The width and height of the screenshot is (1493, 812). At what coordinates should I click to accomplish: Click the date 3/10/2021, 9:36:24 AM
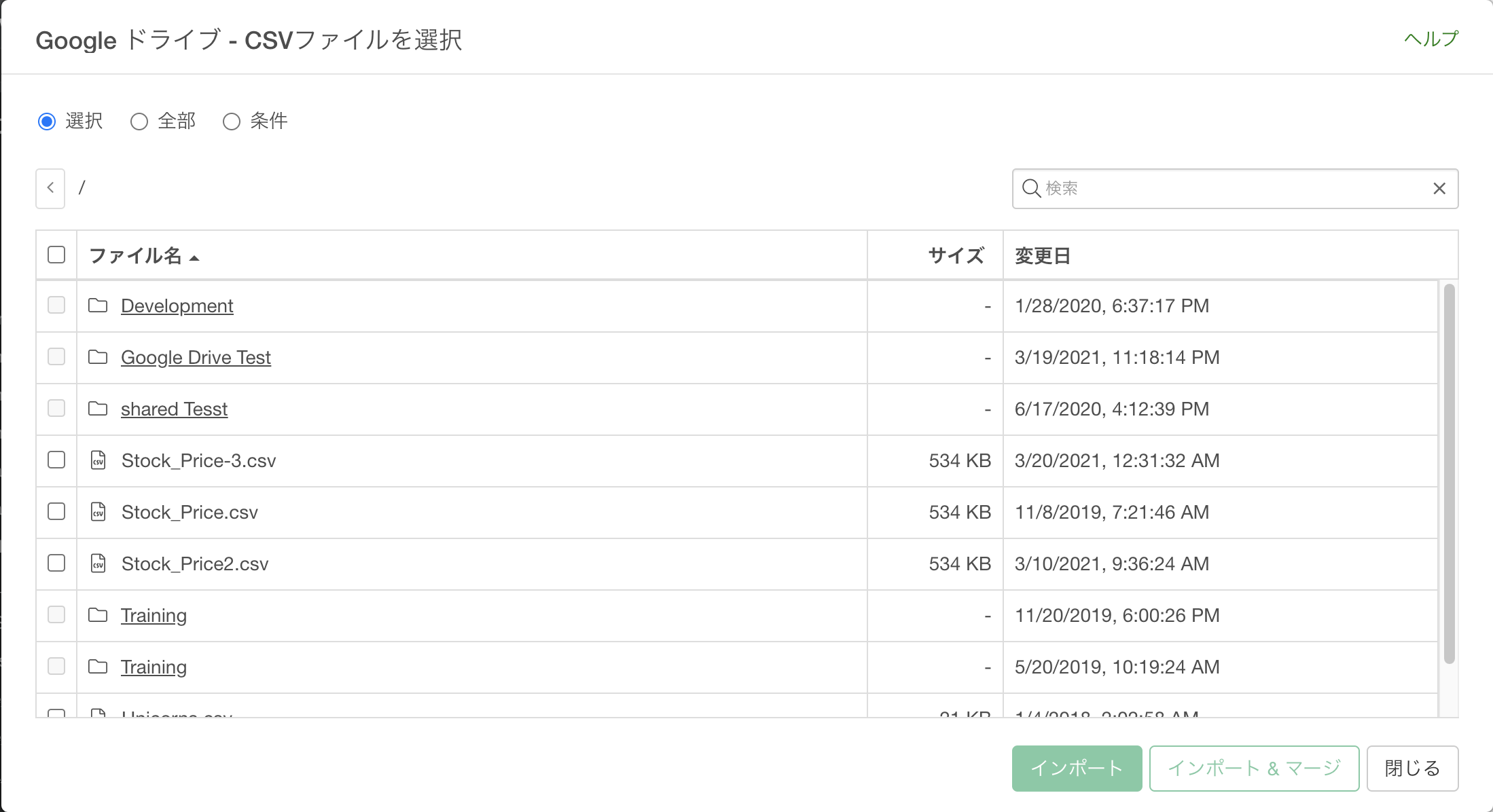(1112, 564)
